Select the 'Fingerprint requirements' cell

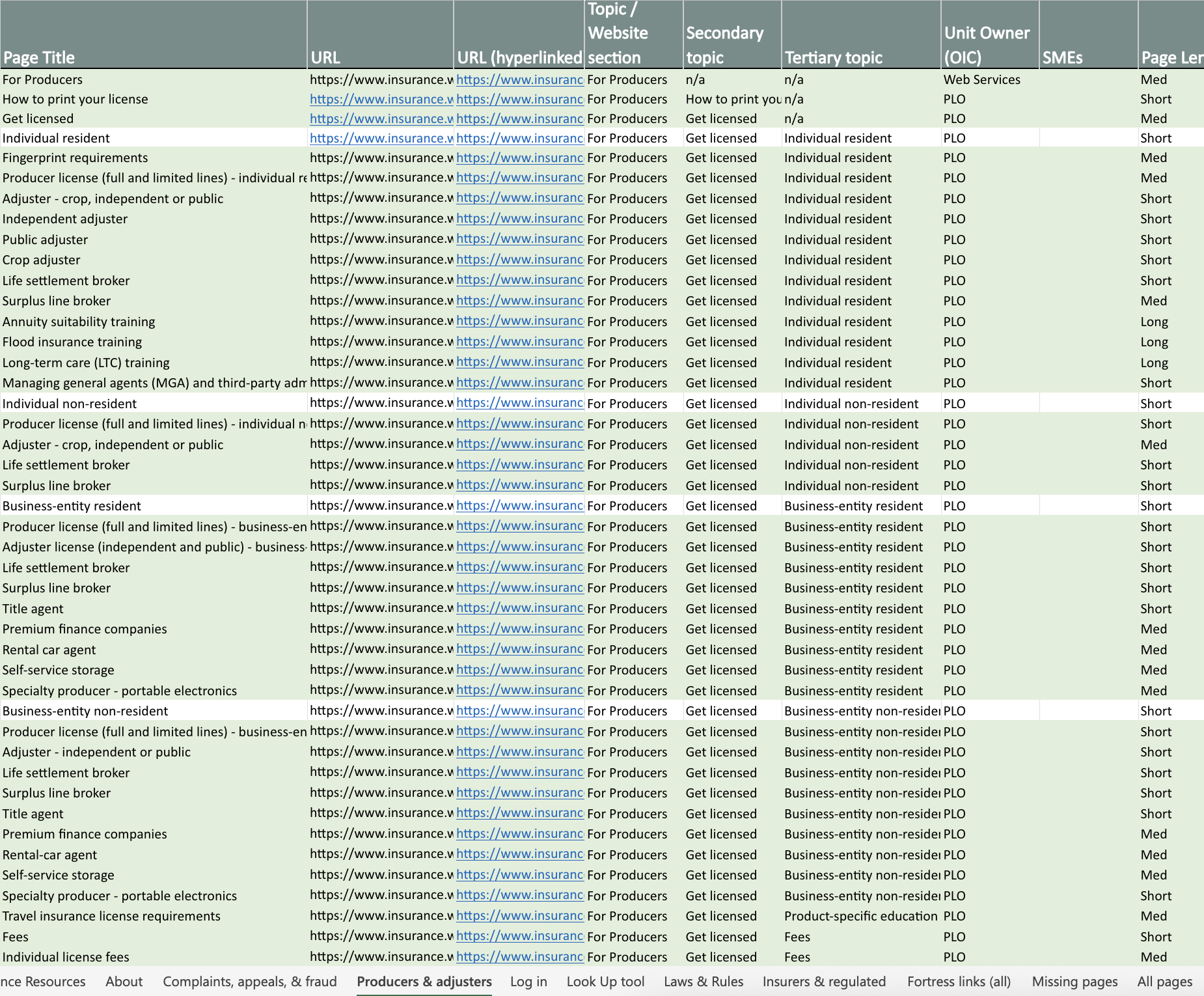point(154,158)
